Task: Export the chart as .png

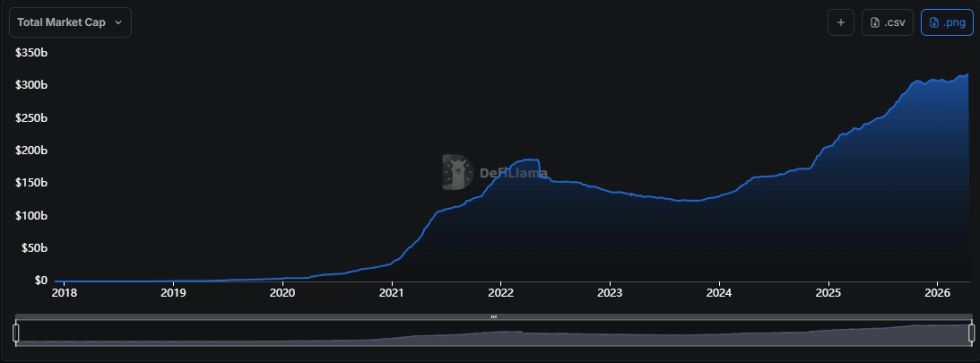Action: click(x=947, y=22)
